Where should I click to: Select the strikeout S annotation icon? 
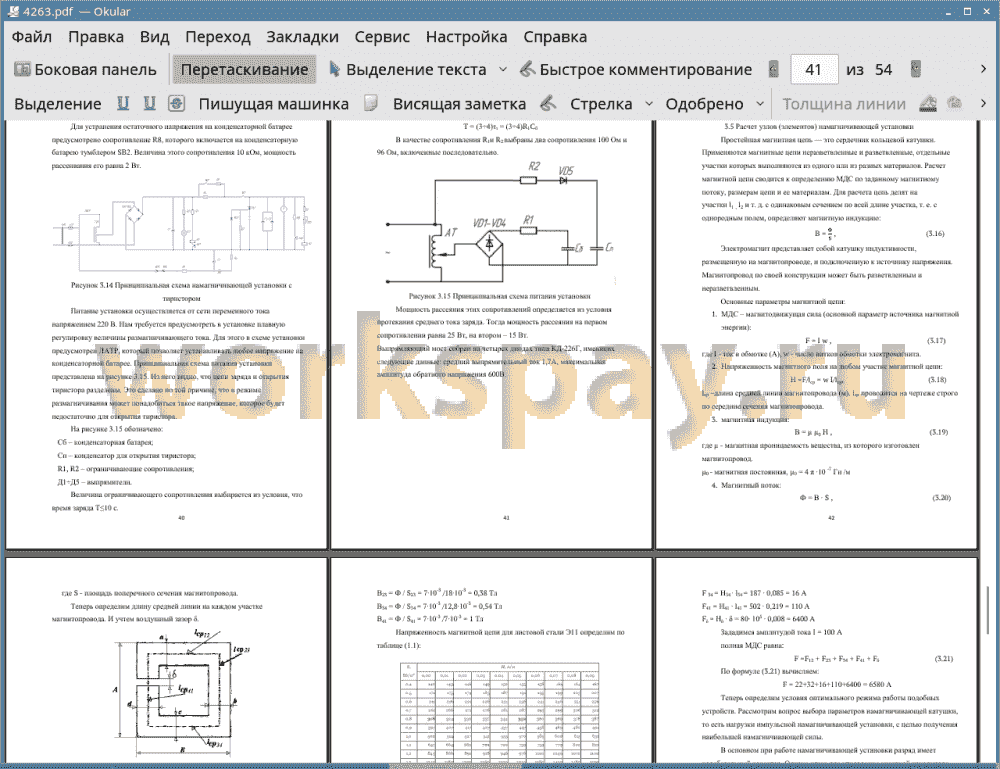[x=177, y=103]
